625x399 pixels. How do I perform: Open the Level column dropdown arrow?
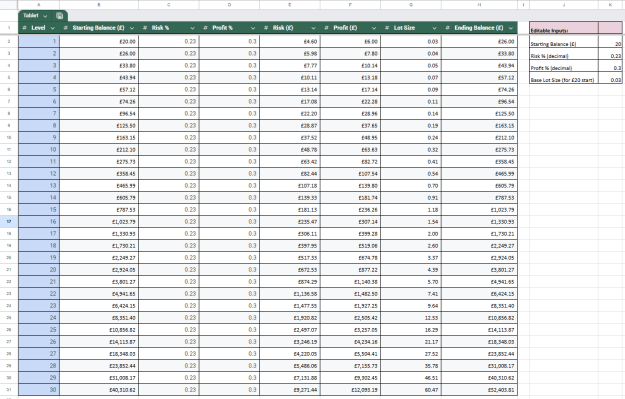point(53,28)
